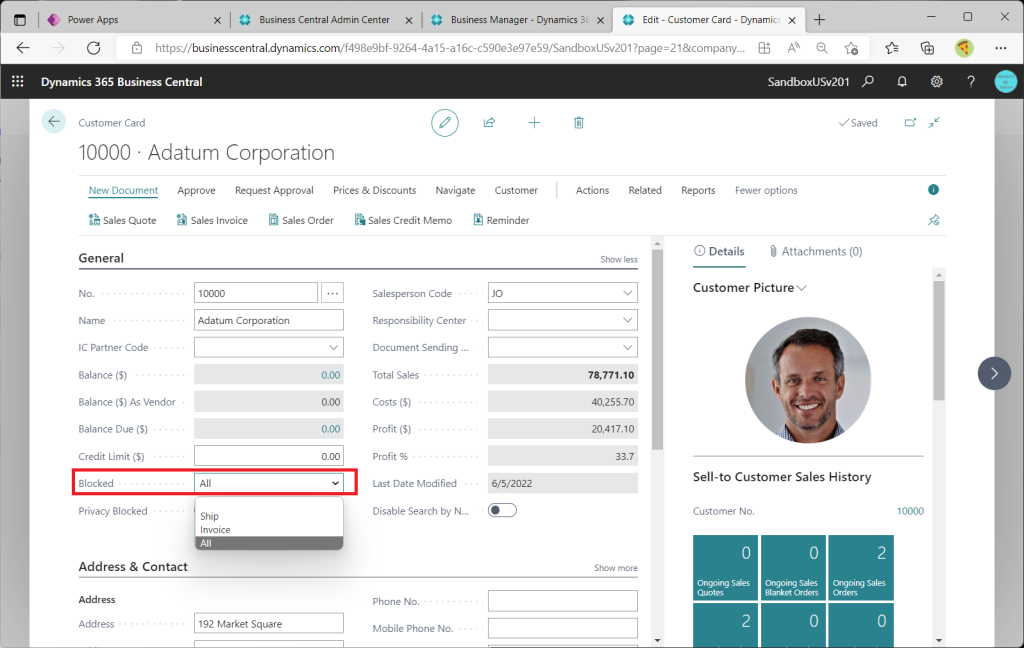Open the Customer menu
The height and width of the screenshot is (648, 1024).
(516, 190)
